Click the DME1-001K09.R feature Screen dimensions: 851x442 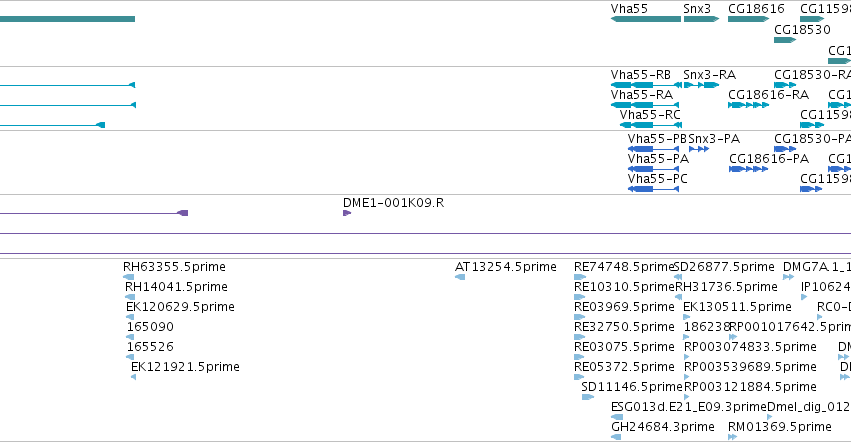[347, 213]
